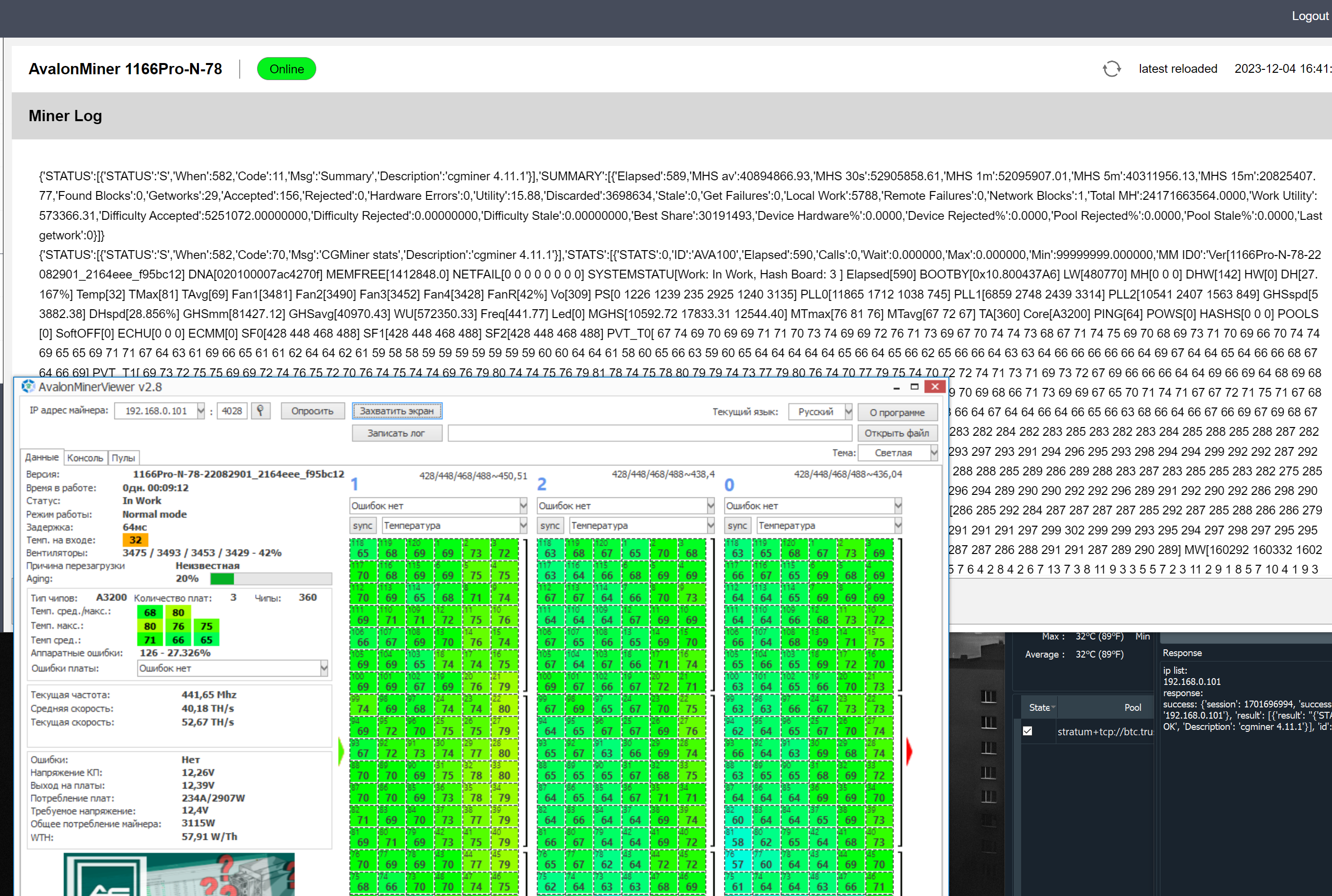Click the Захватить экран button
The width and height of the screenshot is (1332, 896).
[397, 411]
